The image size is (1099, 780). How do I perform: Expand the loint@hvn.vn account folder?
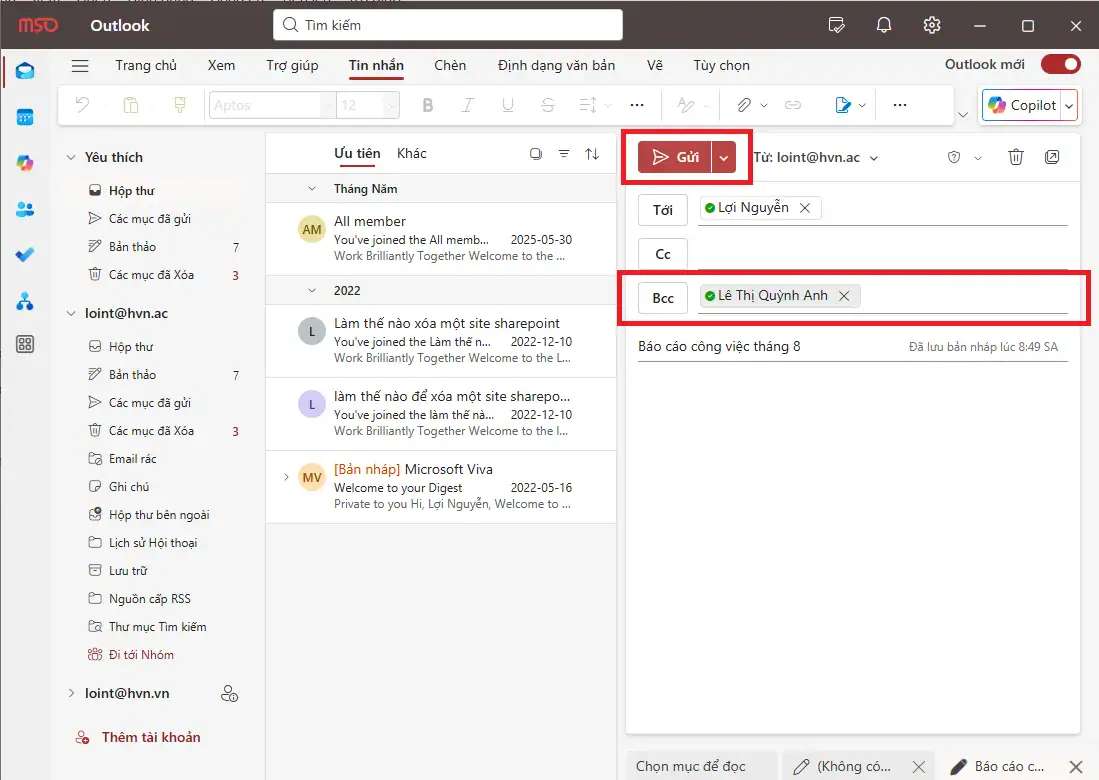pos(71,693)
